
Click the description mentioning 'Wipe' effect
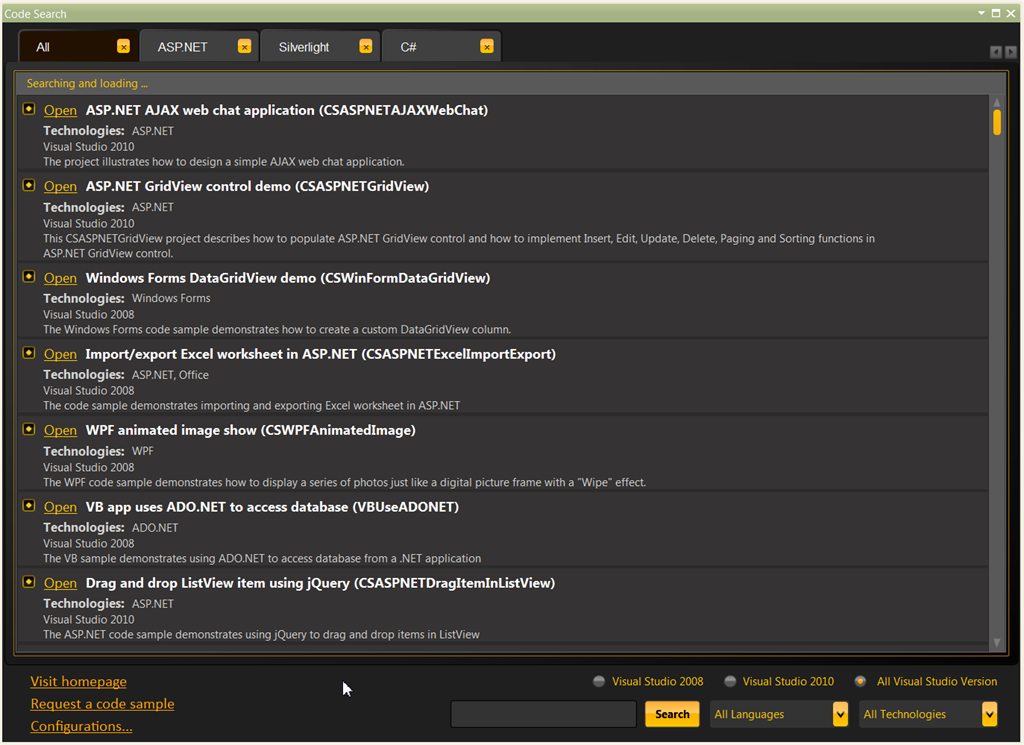tap(345, 483)
